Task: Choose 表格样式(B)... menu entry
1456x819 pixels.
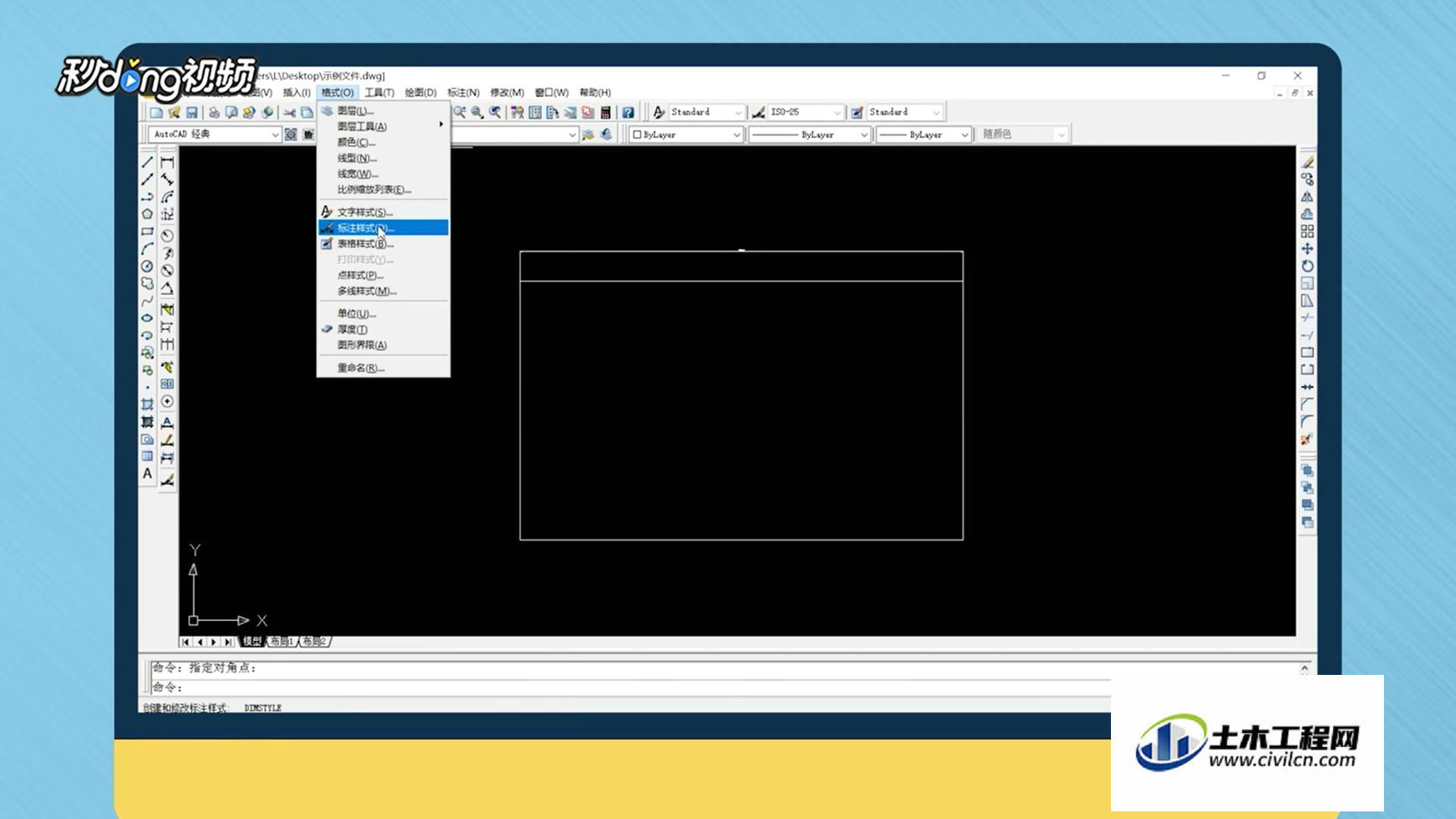Action: 383,244
